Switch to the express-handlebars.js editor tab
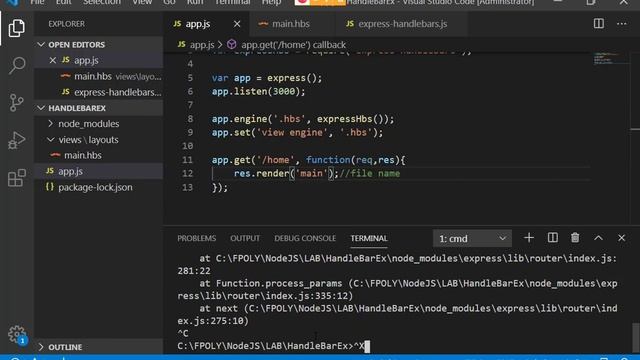Viewport: 640px width, 360px height. (x=402, y=24)
